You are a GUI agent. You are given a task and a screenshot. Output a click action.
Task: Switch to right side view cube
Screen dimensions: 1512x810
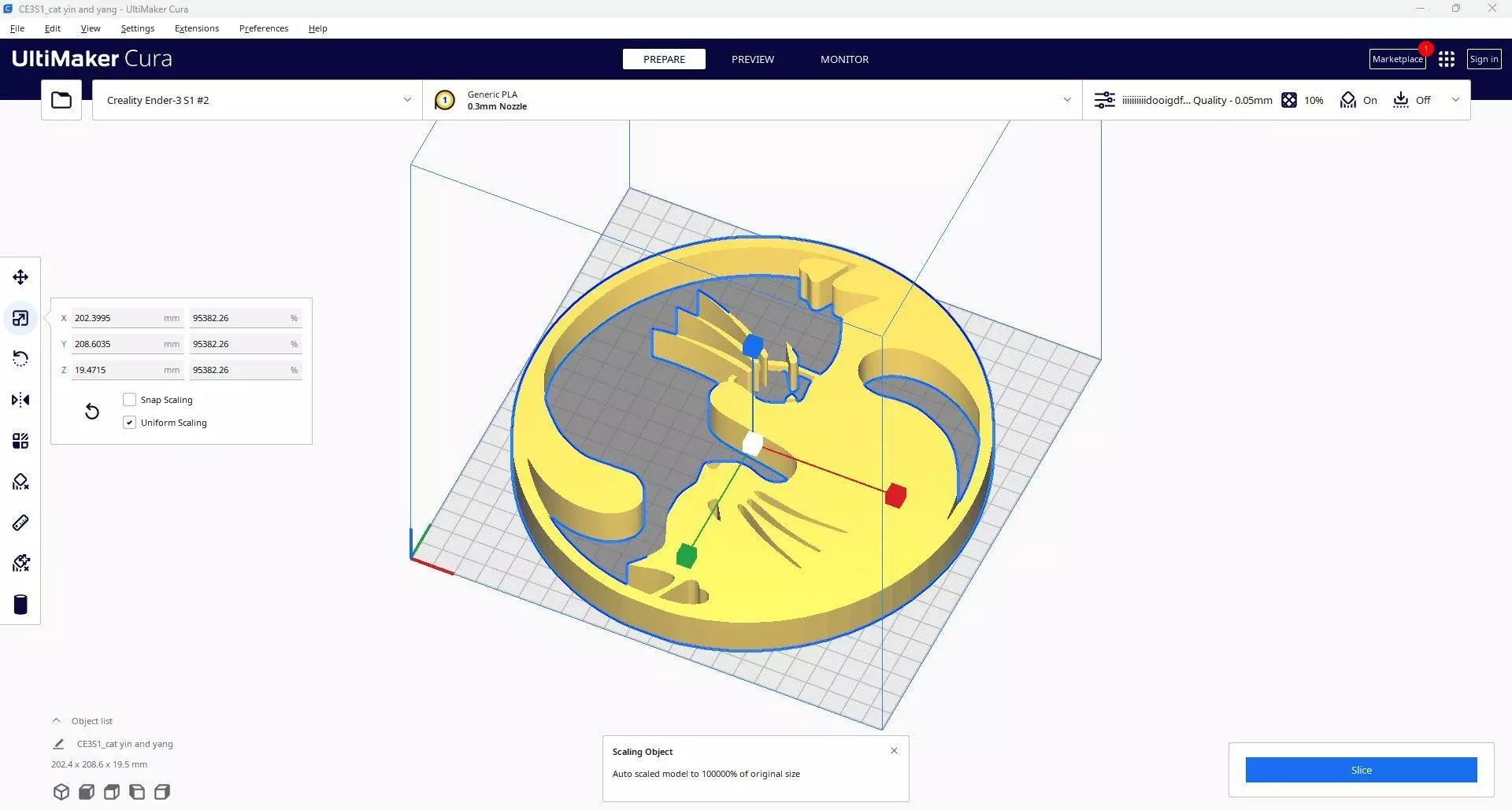(x=162, y=792)
